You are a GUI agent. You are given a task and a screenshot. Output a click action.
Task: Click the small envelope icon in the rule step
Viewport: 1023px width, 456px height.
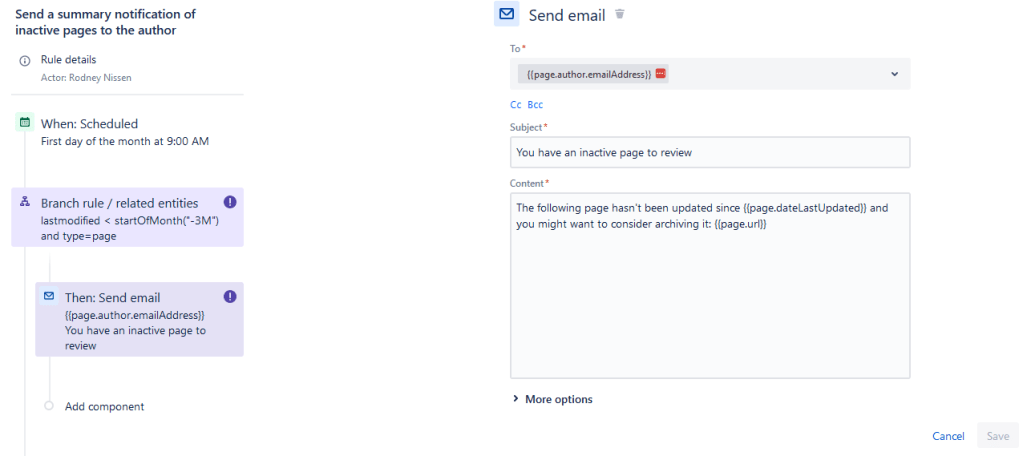pyautogui.click(x=49, y=297)
